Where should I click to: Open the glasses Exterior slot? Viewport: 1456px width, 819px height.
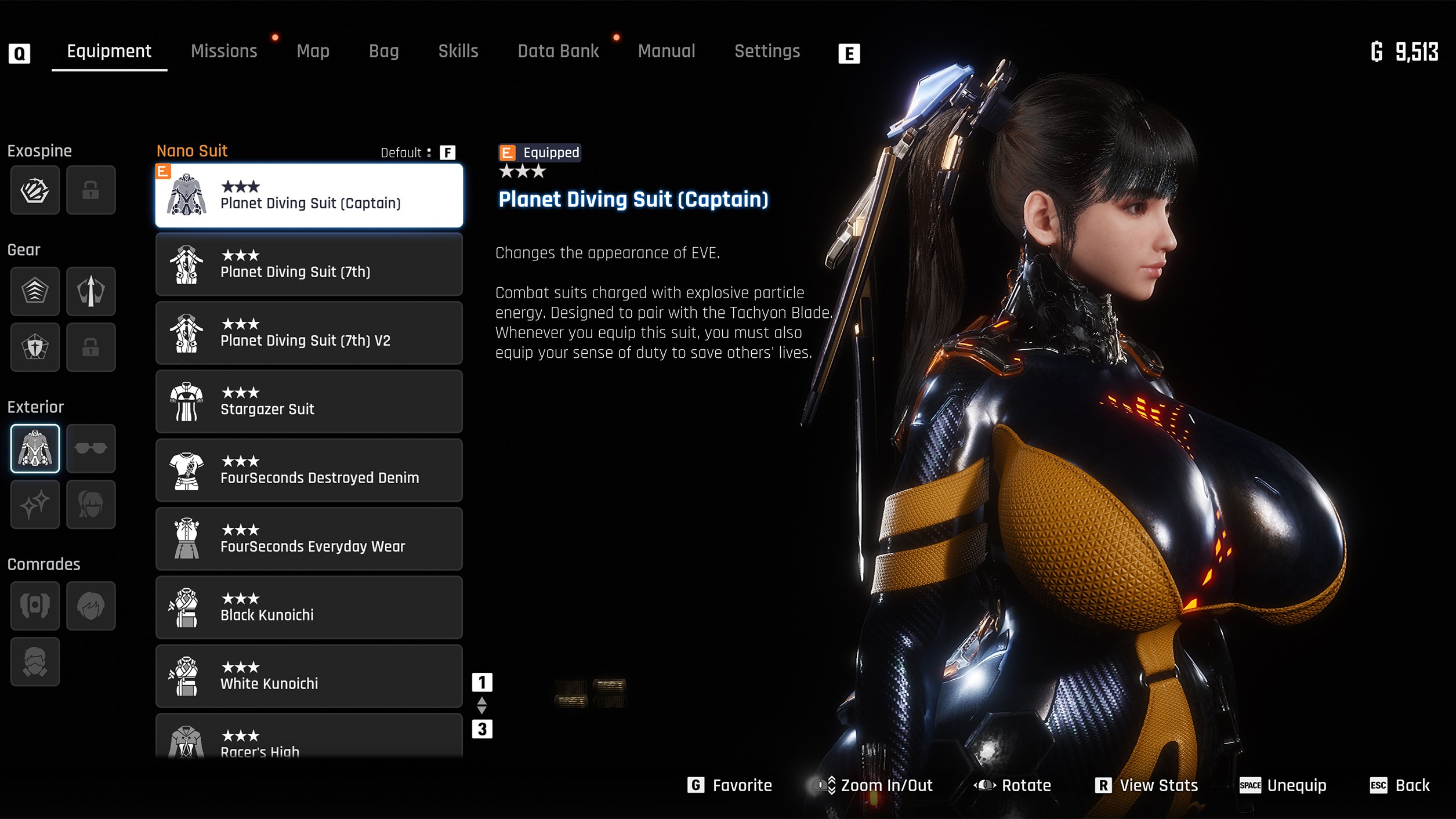pos(90,448)
